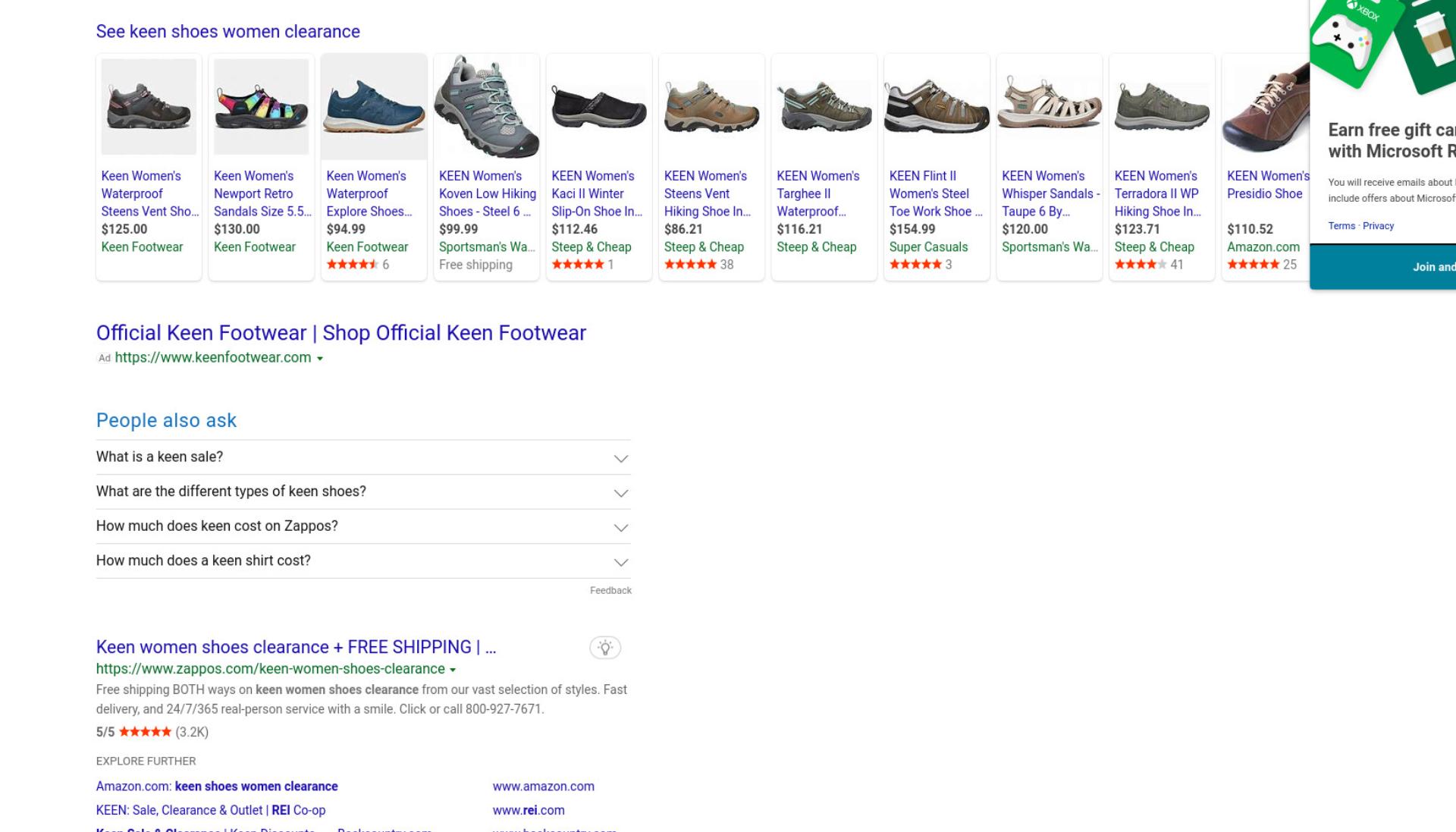Open 'KEEN Women's Koven Low Hiking Shoes' title
This screenshot has height=832, width=1456.
coord(488,194)
